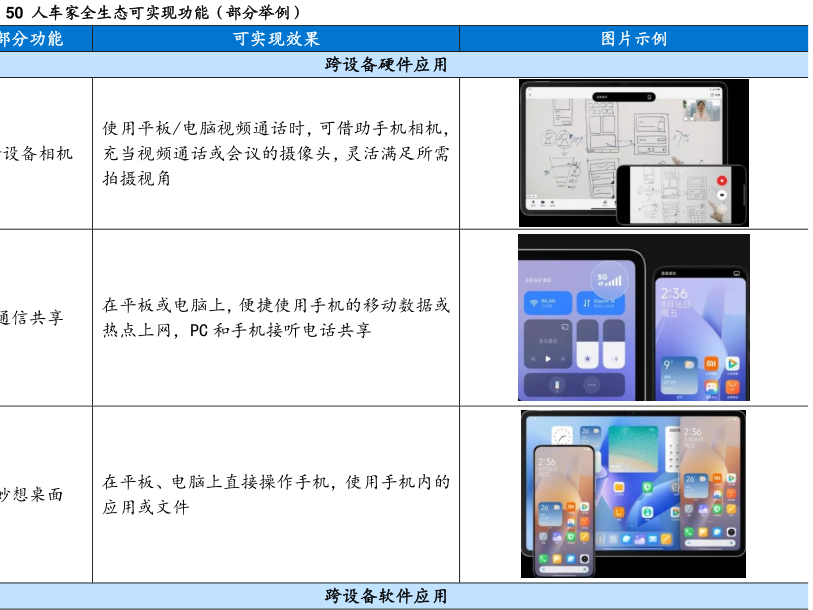Toggle the Xiaomi 14 mobile data tile
This screenshot has width=813, height=610.
coord(602,302)
